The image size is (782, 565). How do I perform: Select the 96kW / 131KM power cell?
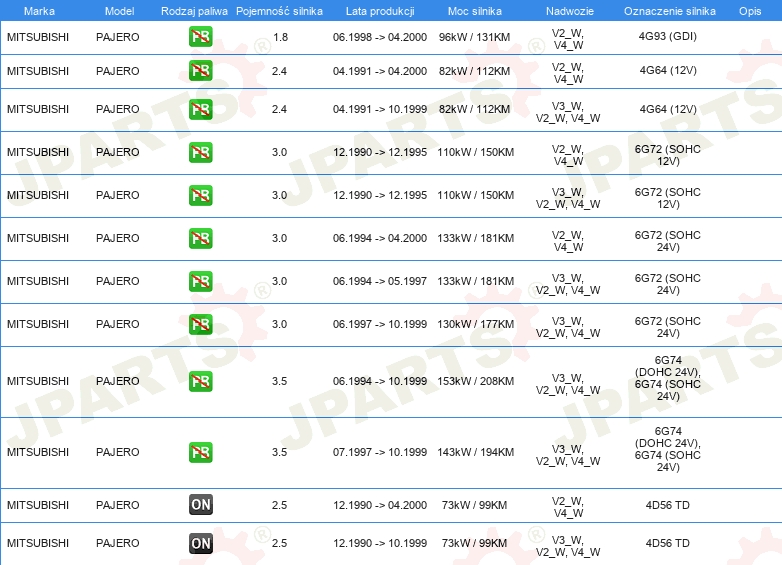click(475, 37)
